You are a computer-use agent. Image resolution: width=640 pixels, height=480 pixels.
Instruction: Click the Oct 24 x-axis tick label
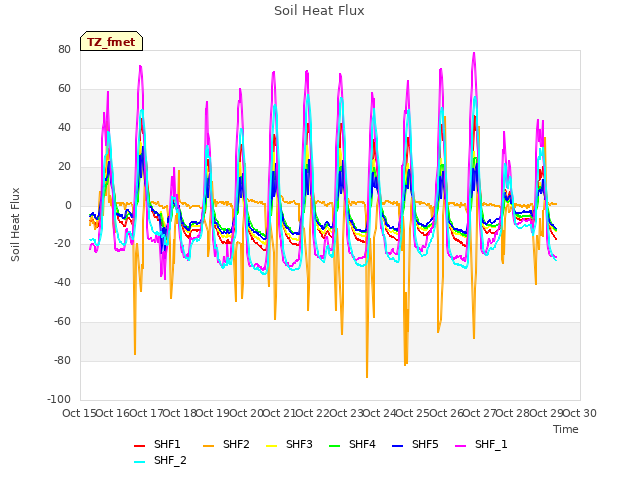click(380, 413)
